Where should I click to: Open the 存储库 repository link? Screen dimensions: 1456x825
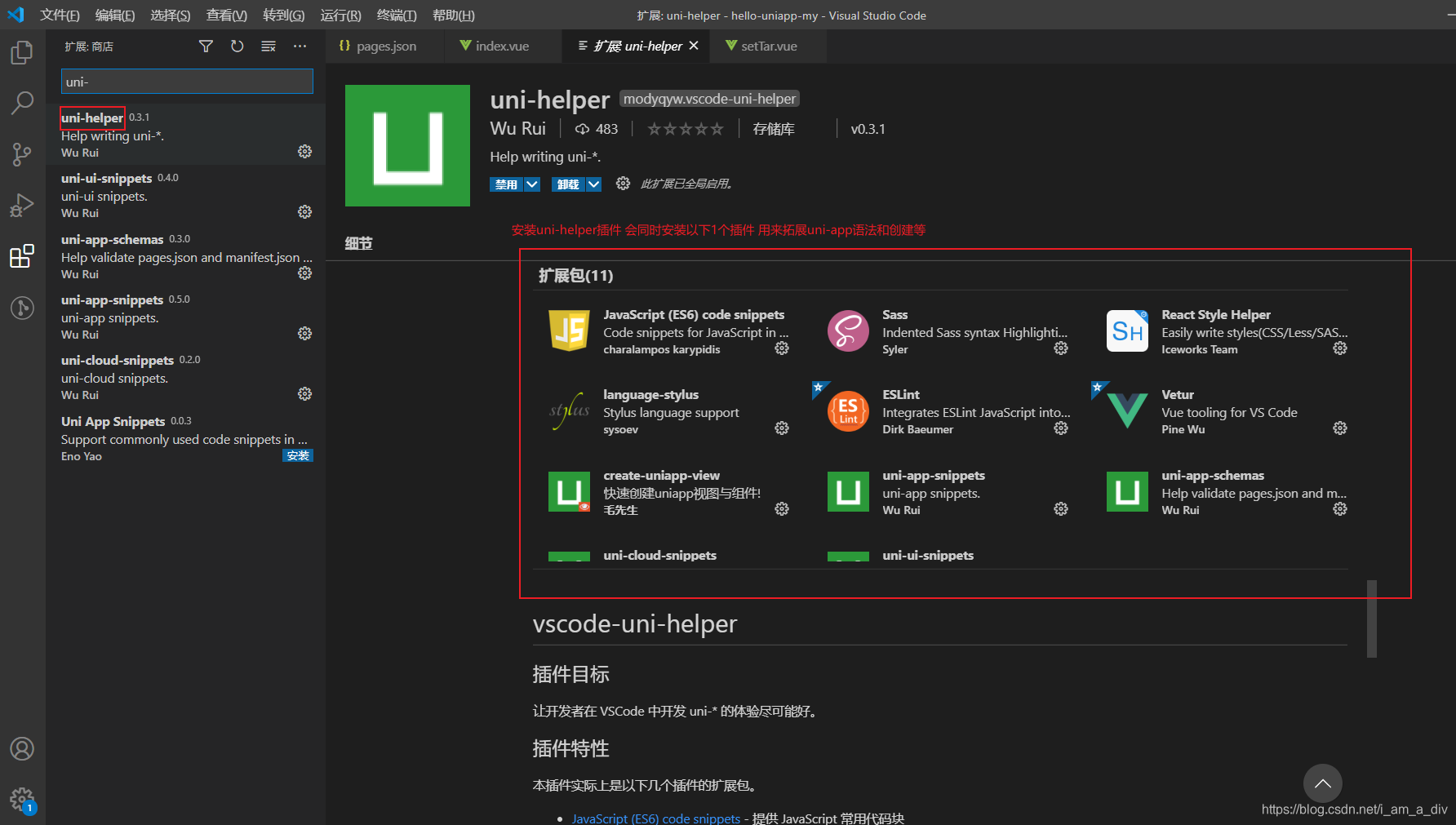coord(774,129)
